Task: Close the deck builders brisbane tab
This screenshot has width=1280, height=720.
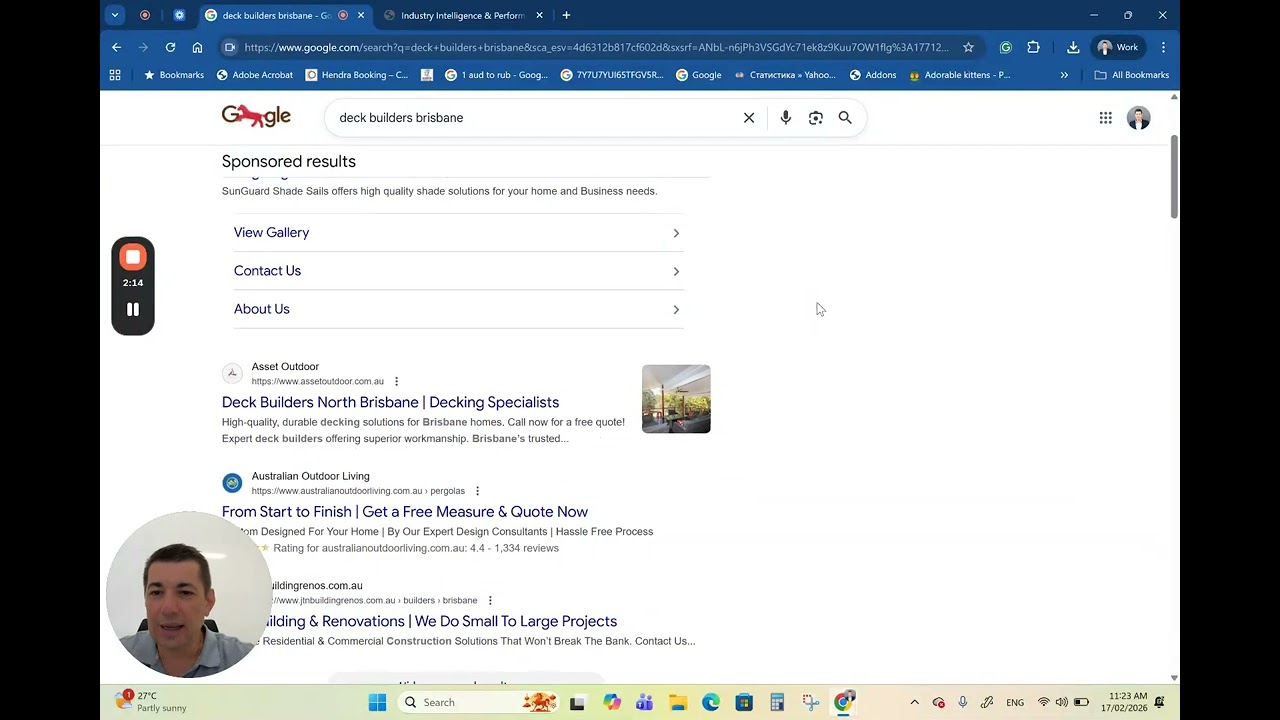Action: click(x=361, y=15)
